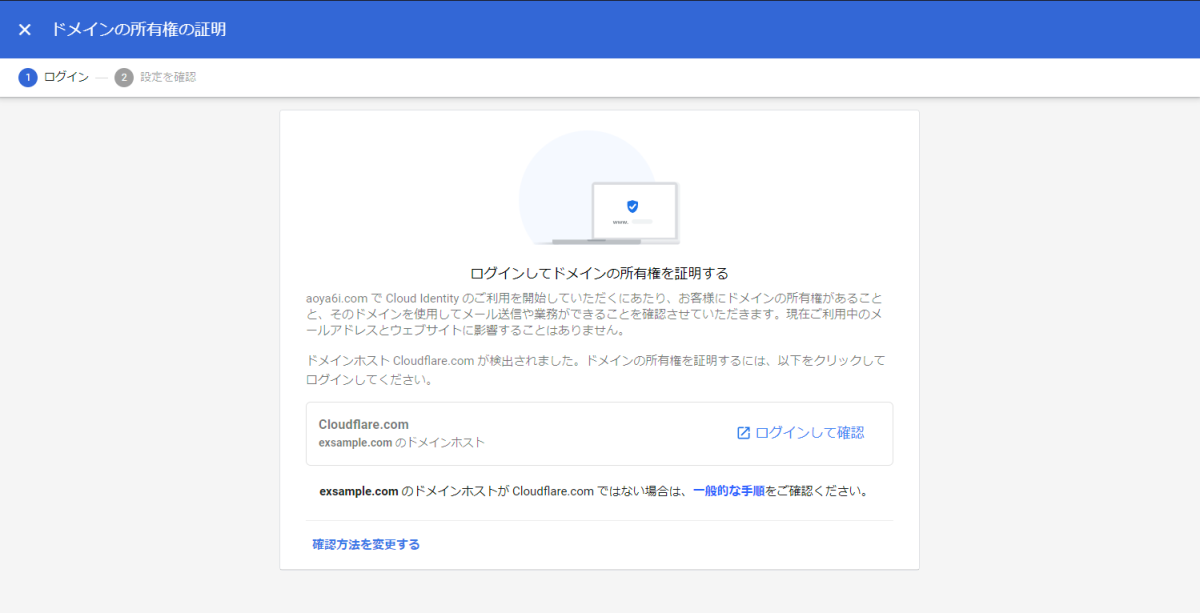
Task: Click 確認方法を変更する link
Action: (x=366, y=545)
